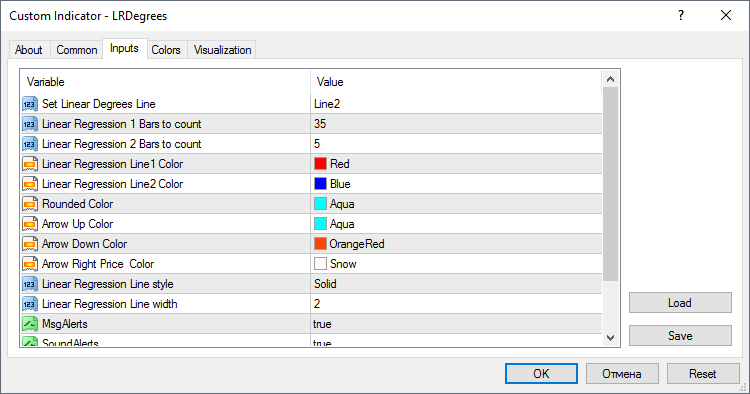
Task: Click icon beside Linear Regression Line style
Action: pyautogui.click(x=30, y=284)
